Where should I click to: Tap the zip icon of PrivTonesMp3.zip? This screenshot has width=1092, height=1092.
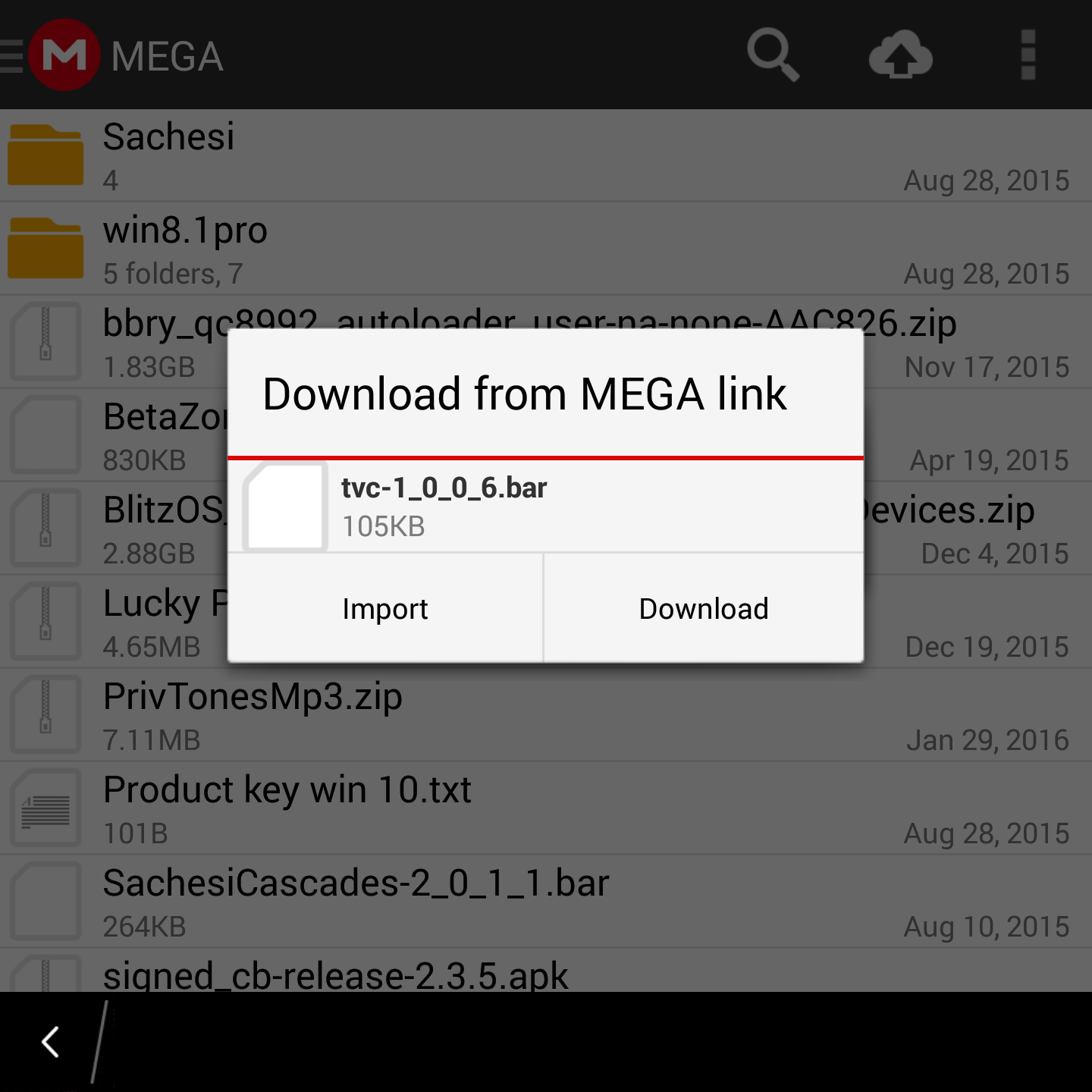click(45, 714)
